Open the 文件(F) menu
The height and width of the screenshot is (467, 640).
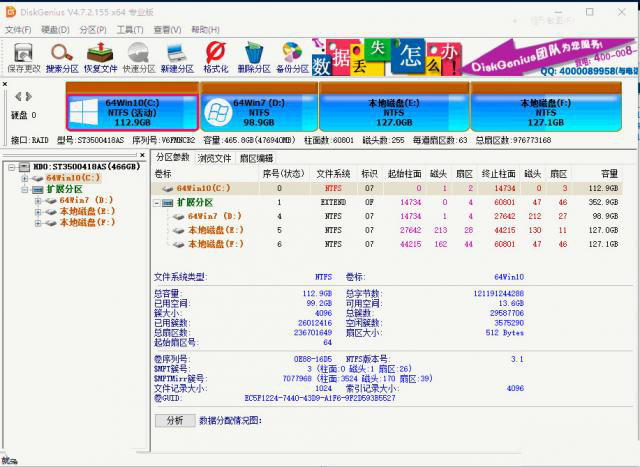point(18,30)
